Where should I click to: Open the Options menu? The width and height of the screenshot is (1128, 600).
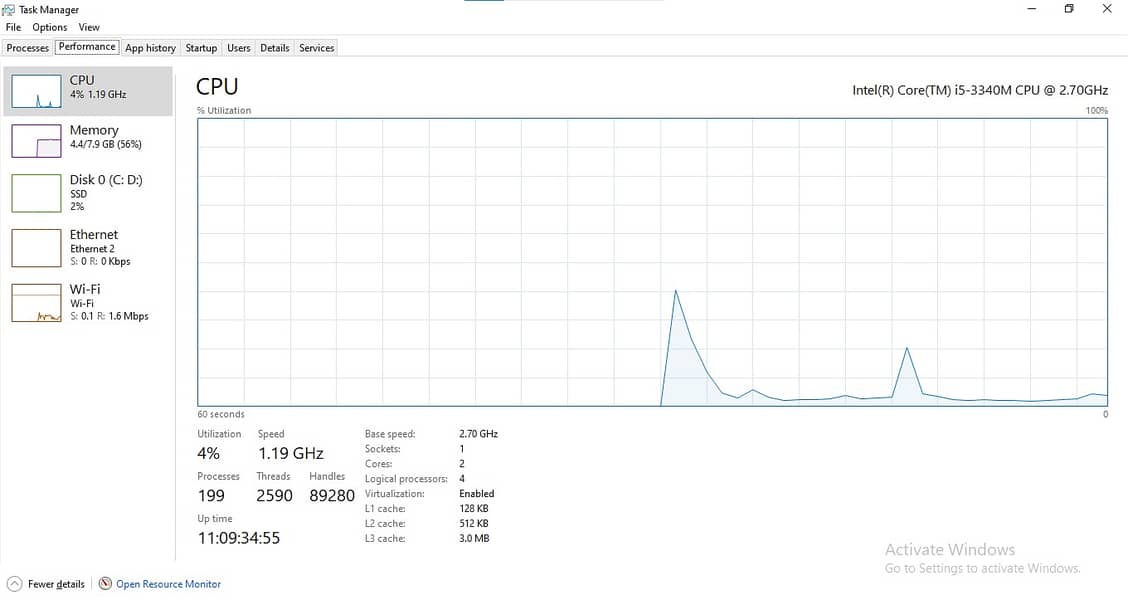point(50,27)
